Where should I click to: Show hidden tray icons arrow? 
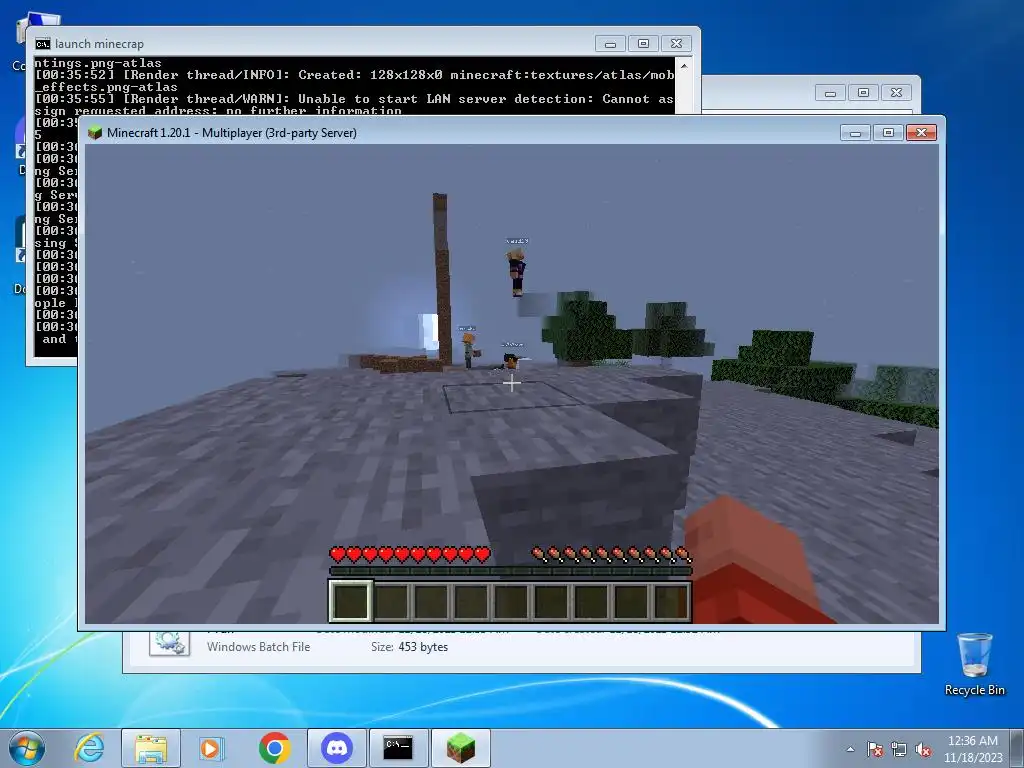[850, 749]
